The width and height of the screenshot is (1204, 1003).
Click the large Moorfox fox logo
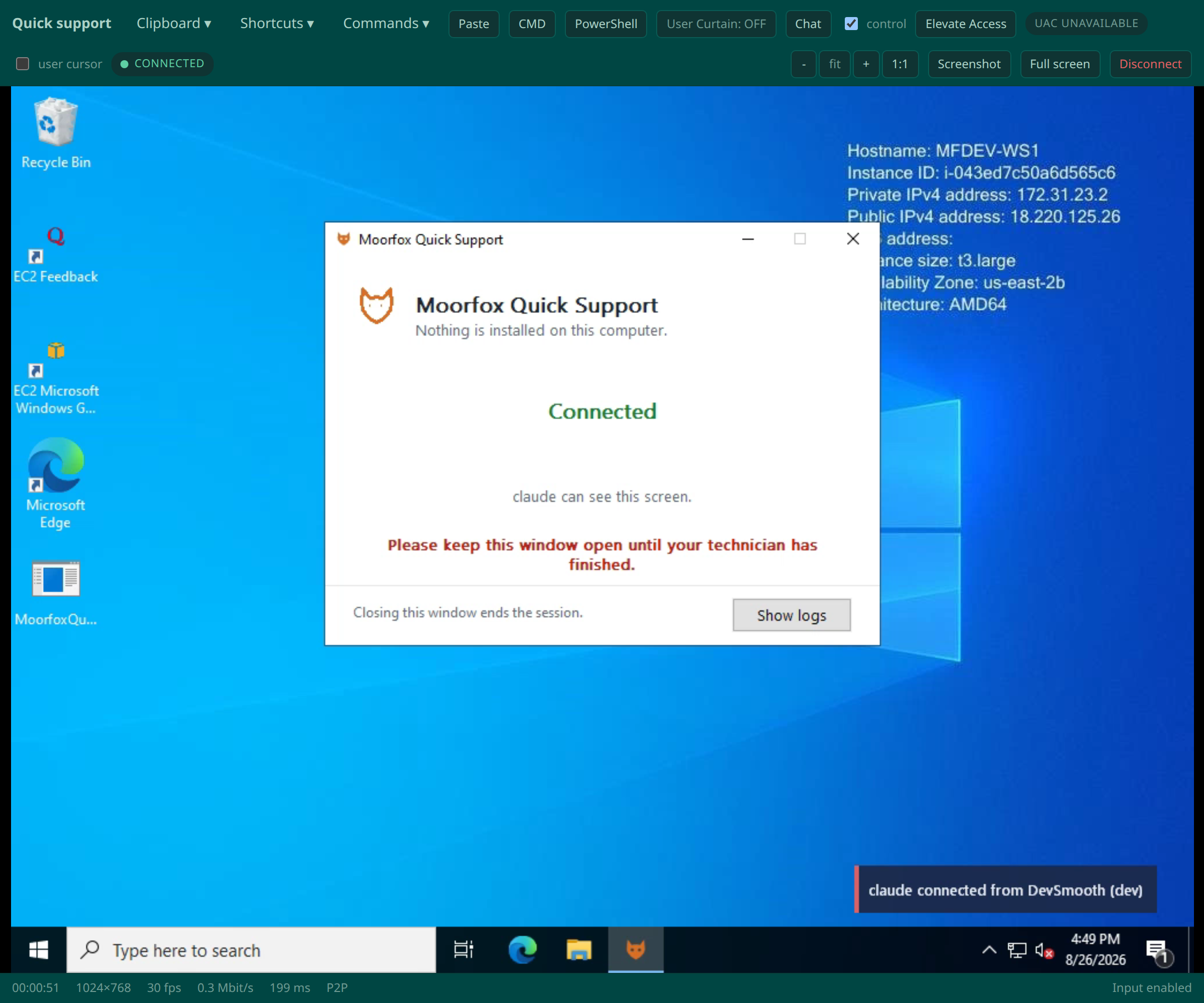pyautogui.click(x=376, y=305)
